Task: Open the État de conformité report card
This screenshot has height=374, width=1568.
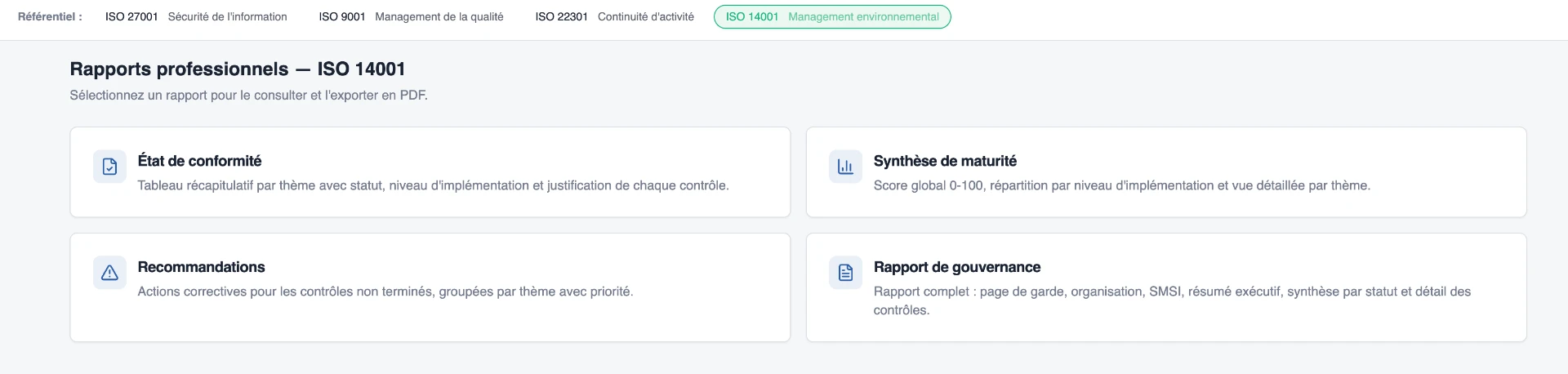Action: point(430,172)
